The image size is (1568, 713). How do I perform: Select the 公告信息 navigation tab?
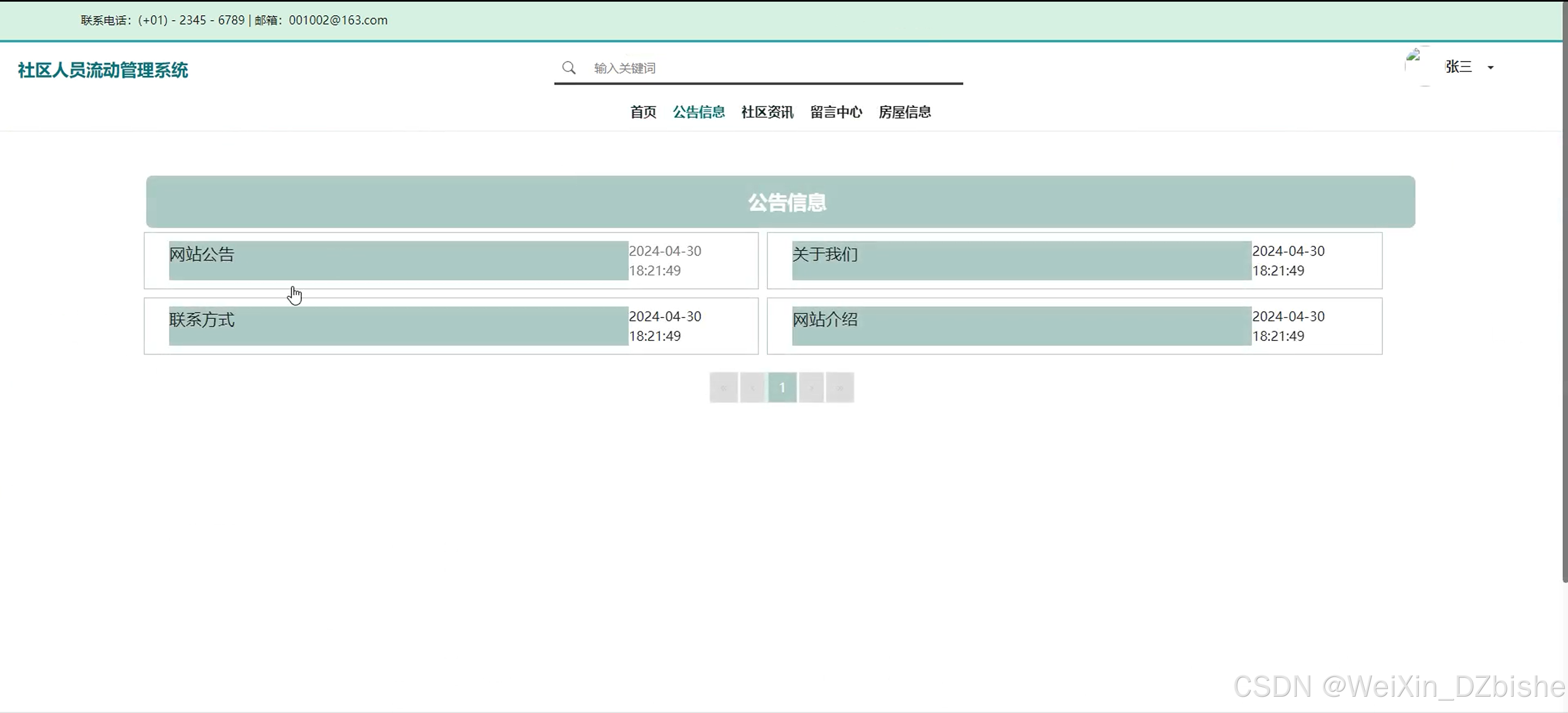coord(699,112)
